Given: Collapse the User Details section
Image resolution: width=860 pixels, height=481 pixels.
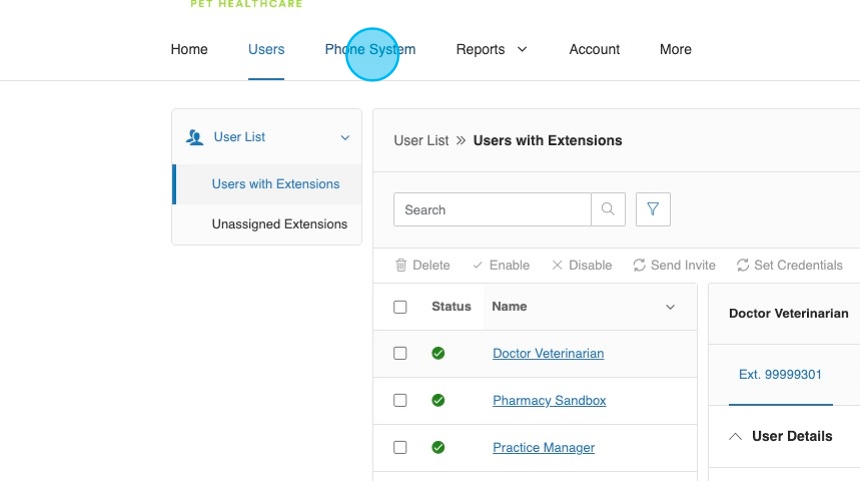Looking at the screenshot, I should (736, 436).
